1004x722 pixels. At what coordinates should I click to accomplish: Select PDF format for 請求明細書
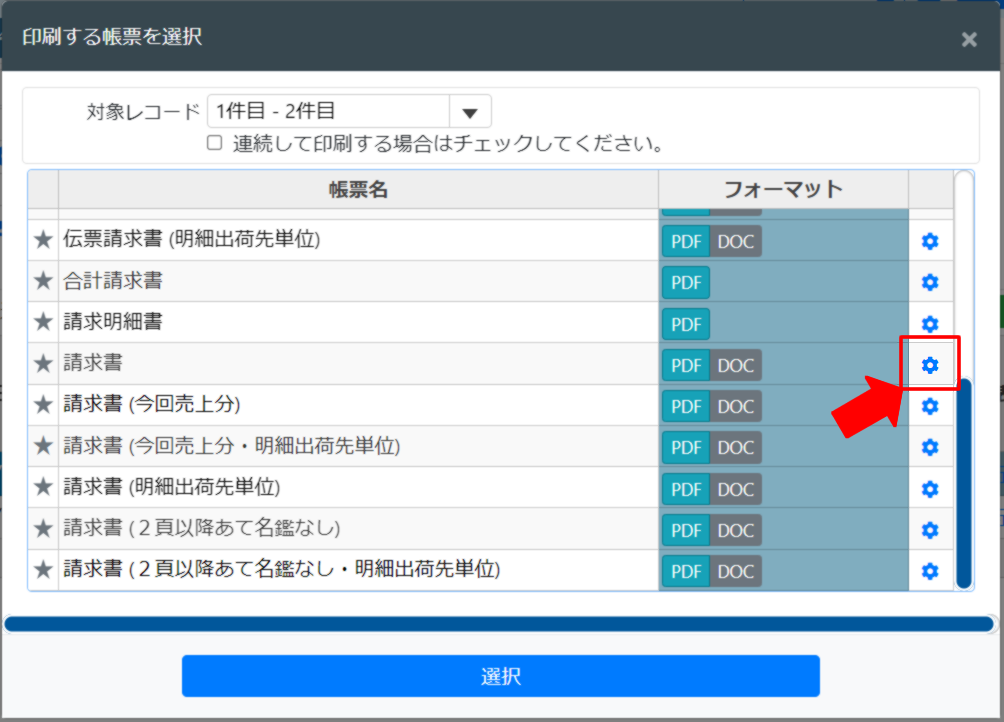tap(686, 323)
